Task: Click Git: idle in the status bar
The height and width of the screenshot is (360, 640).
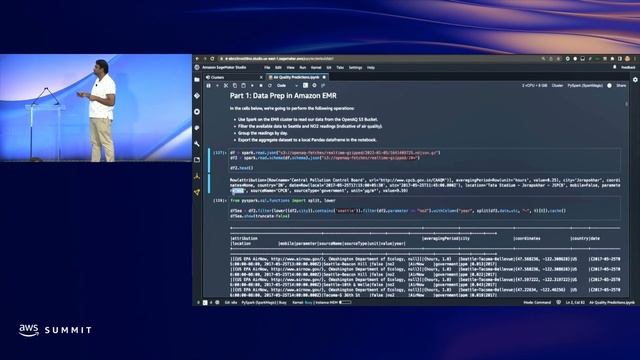Action: tap(231, 302)
